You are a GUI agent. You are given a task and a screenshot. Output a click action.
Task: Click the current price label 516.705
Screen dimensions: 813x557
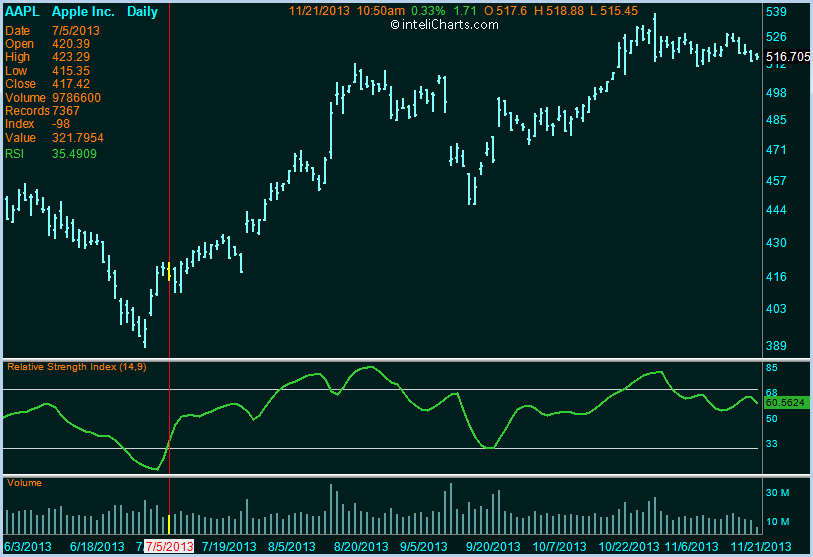(788, 57)
